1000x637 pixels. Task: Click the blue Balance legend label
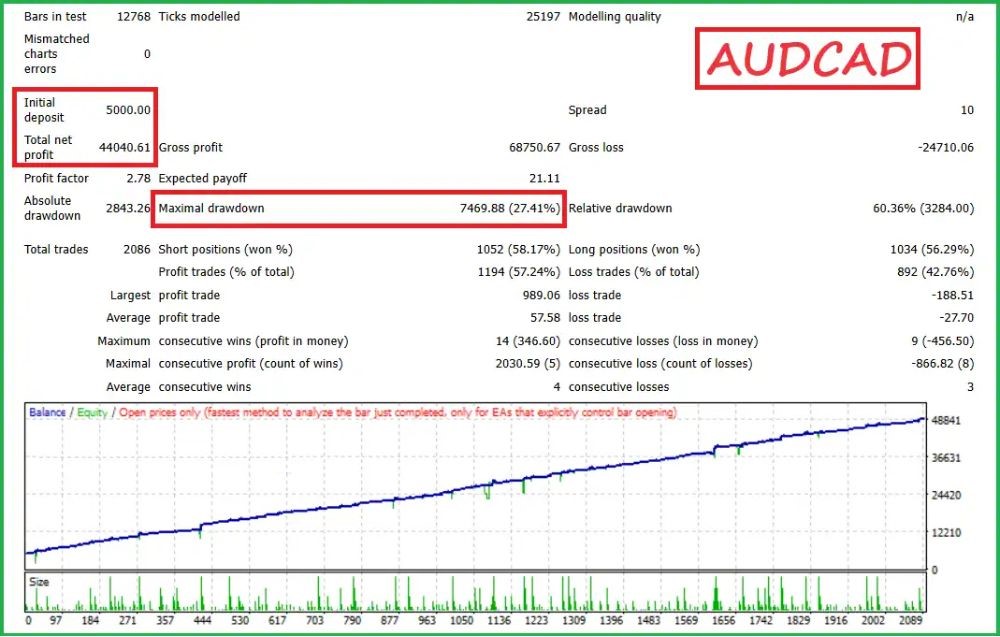pos(48,413)
